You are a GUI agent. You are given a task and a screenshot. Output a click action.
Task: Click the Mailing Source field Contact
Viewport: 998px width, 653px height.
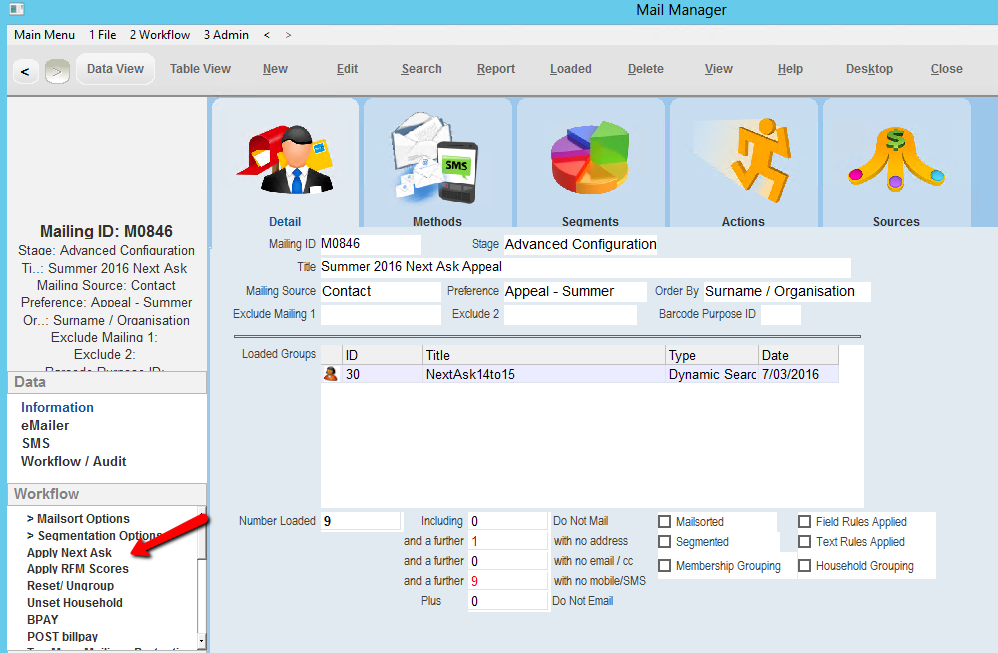pyautogui.click(x=380, y=291)
